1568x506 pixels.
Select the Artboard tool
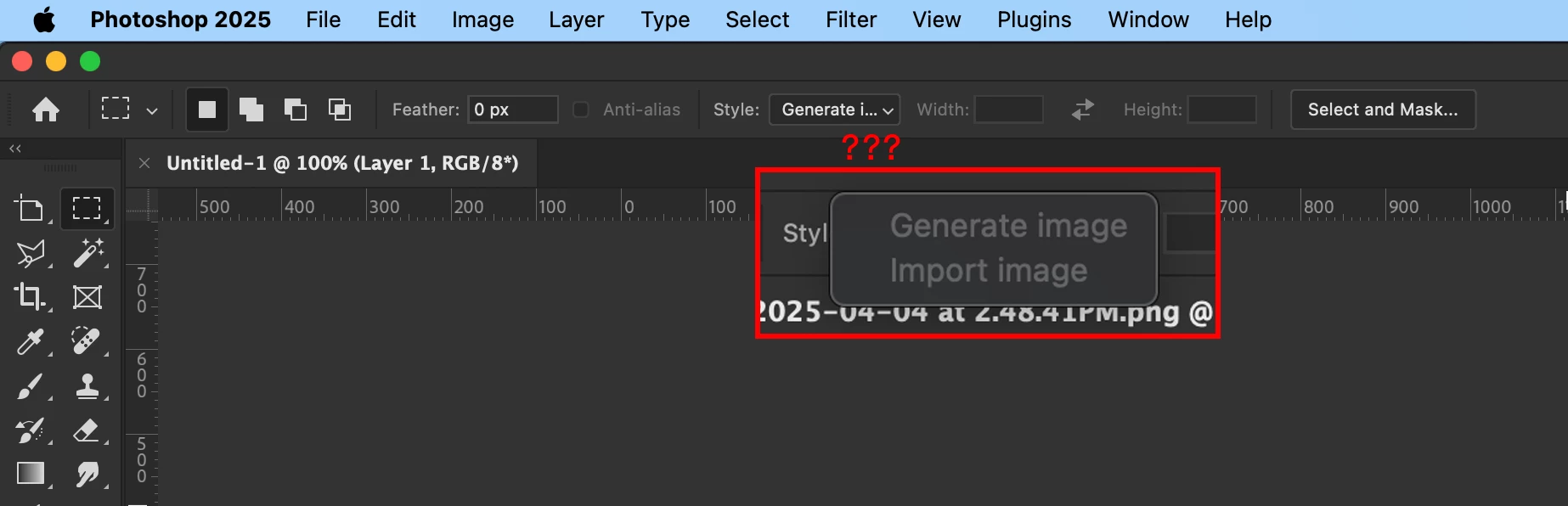pyautogui.click(x=31, y=209)
